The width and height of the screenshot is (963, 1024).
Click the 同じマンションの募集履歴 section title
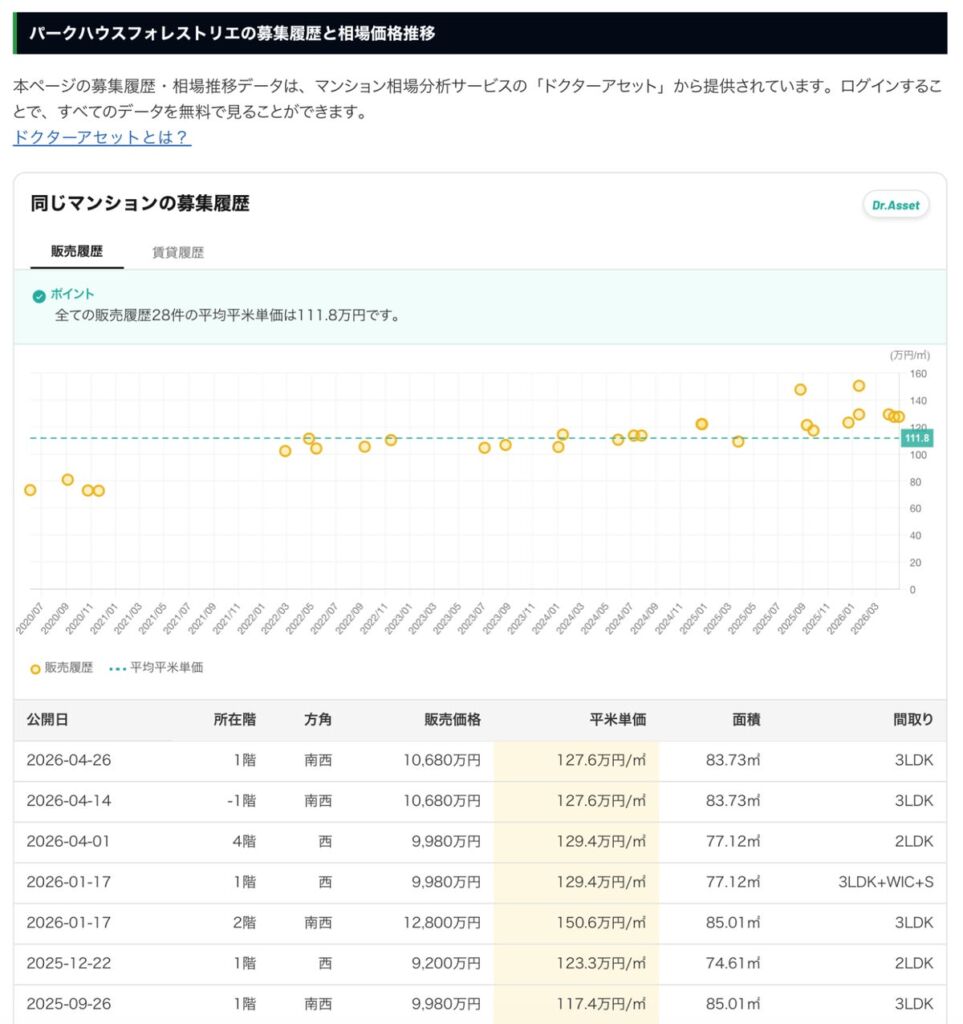point(140,204)
